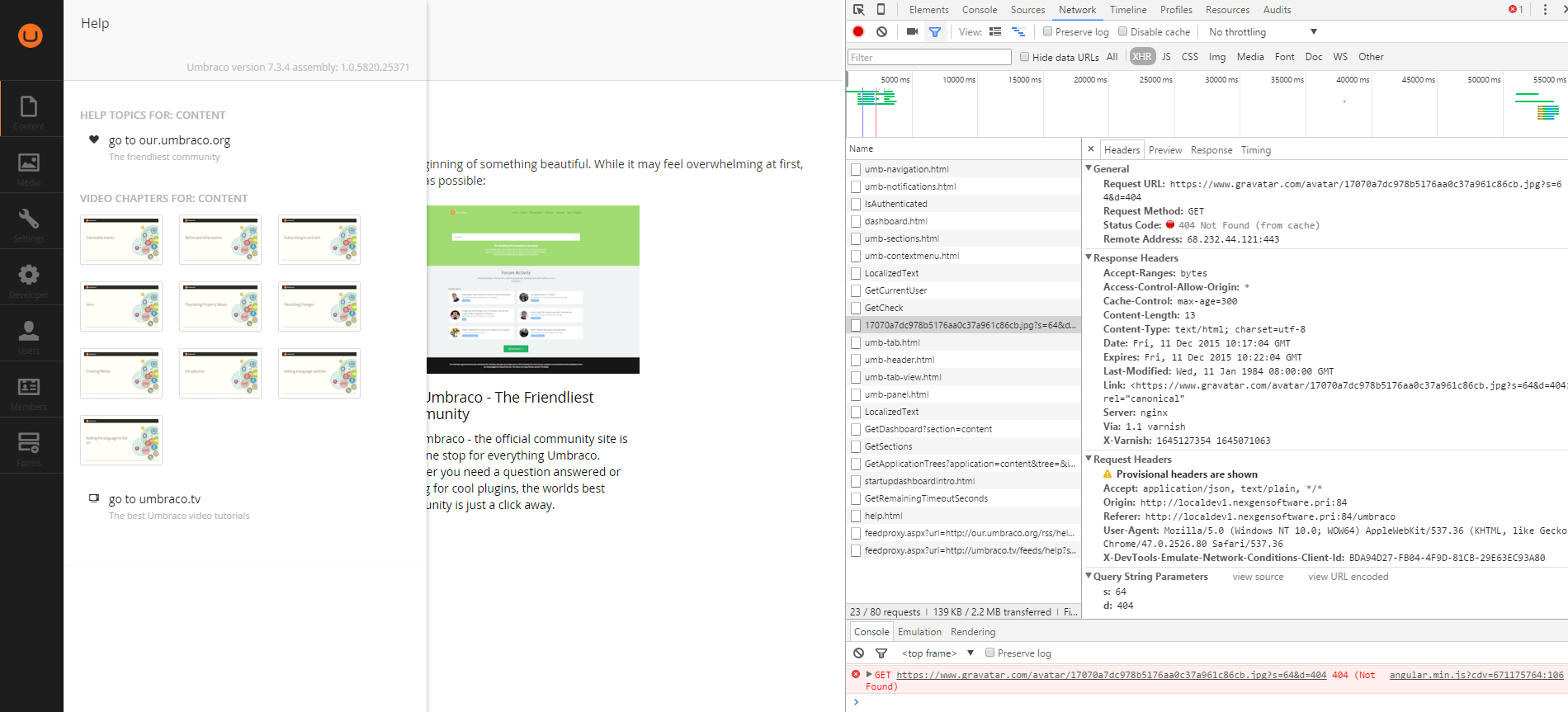Switch to the Timeline tab
Screen dimensions: 1568x712
pyautogui.click(x=1128, y=10)
